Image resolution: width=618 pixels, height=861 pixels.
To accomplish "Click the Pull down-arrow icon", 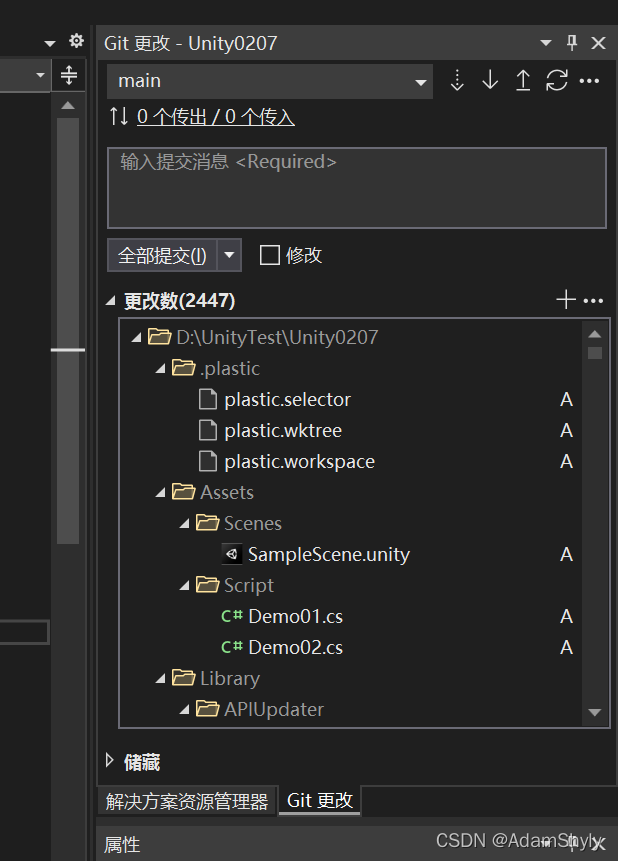I will 490,81.
